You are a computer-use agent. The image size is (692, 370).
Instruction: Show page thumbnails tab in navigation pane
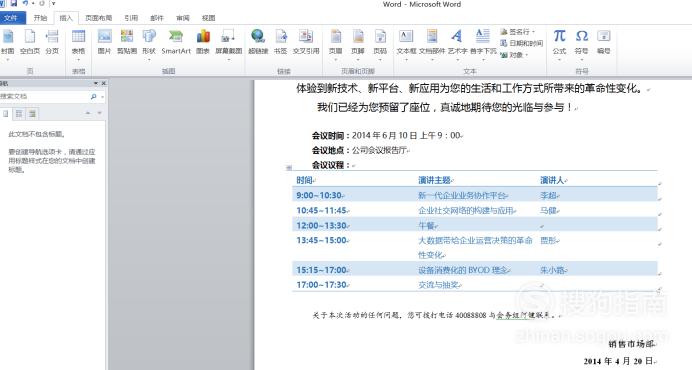click(19, 114)
